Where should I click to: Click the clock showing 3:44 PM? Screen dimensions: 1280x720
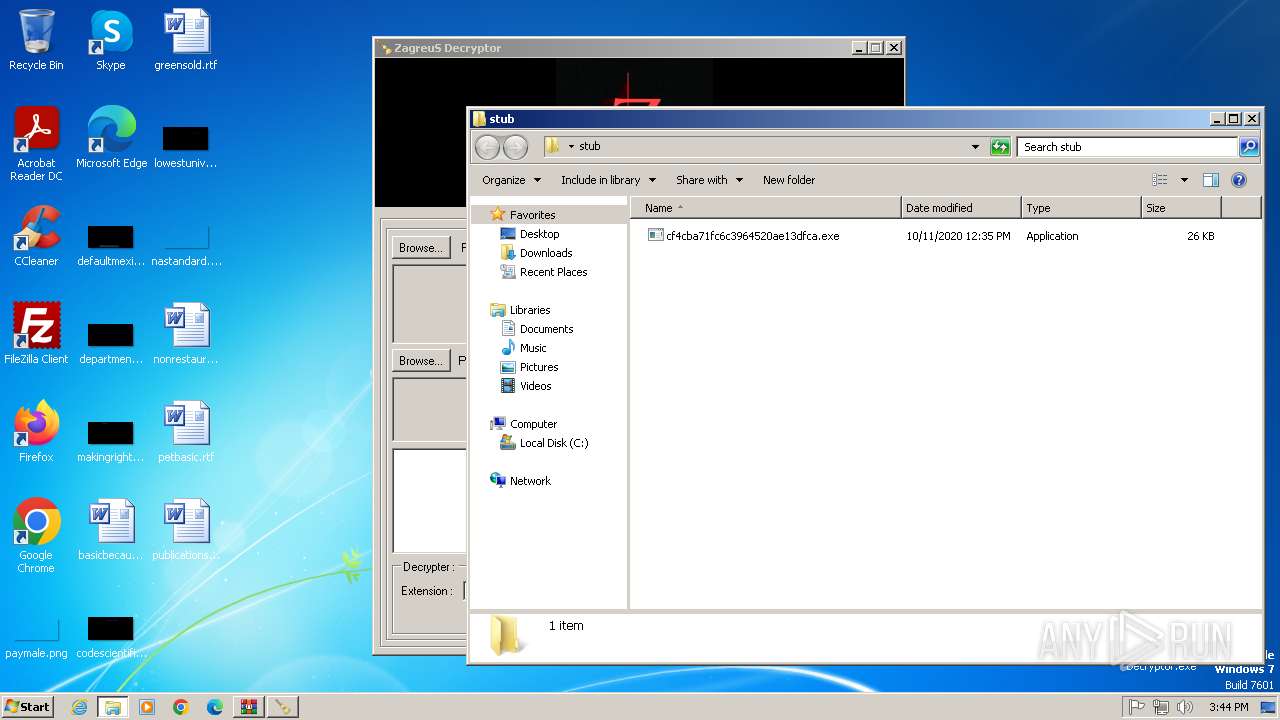point(1228,707)
